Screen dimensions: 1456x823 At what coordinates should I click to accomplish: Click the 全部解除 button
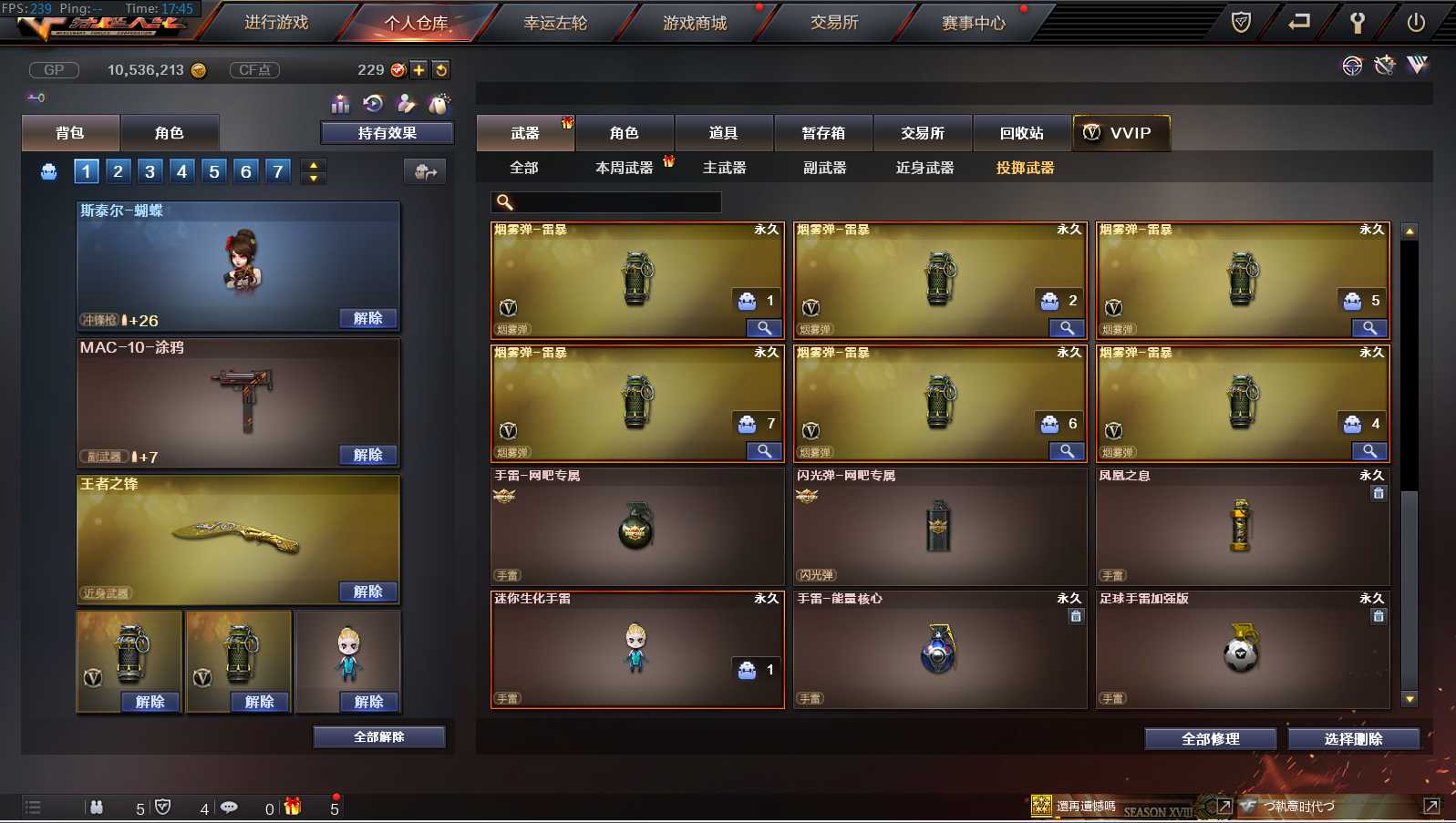click(379, 736)
